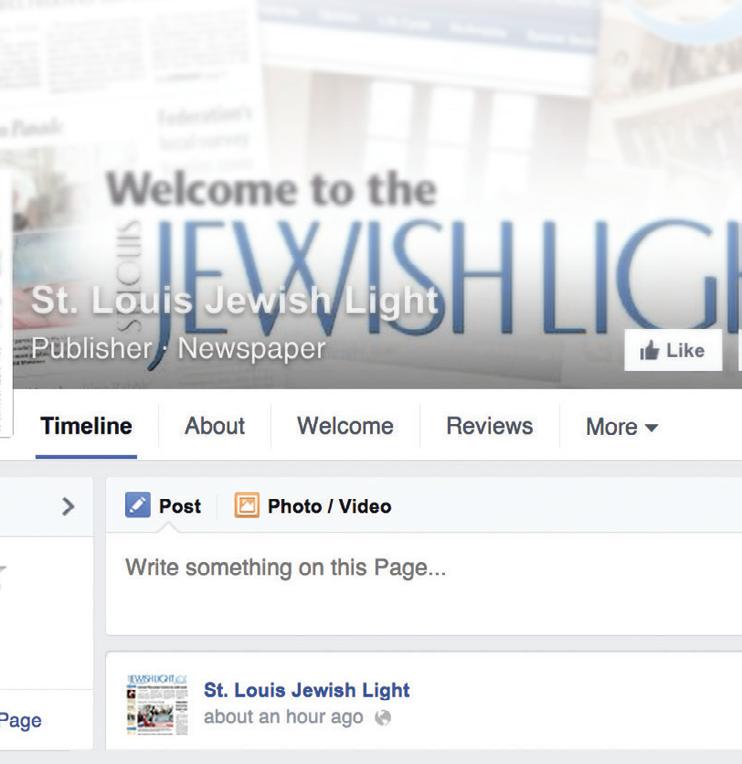Choose the Photo / Video composer option
Screen dimensions: 742x764
[313, 506]
